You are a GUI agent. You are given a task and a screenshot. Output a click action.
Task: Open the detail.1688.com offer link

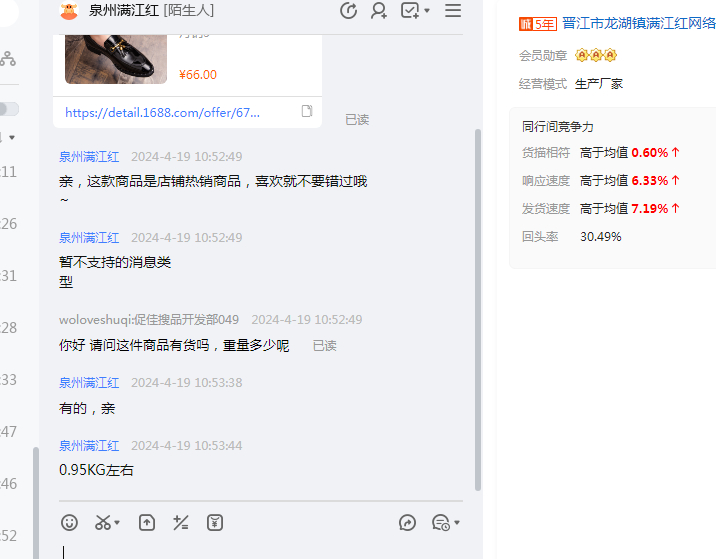point(162,112)
